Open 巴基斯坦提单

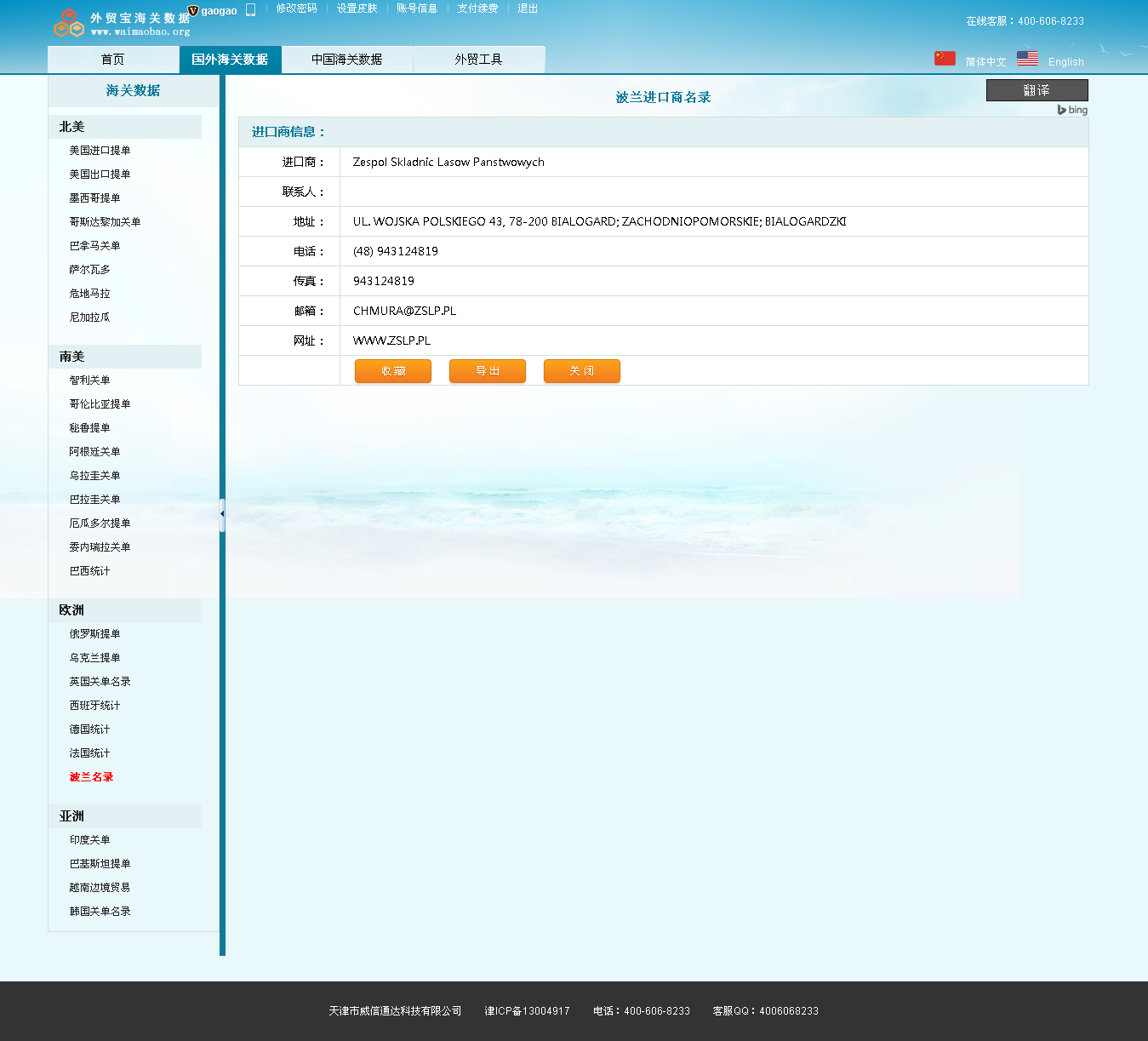pos(100,864)
